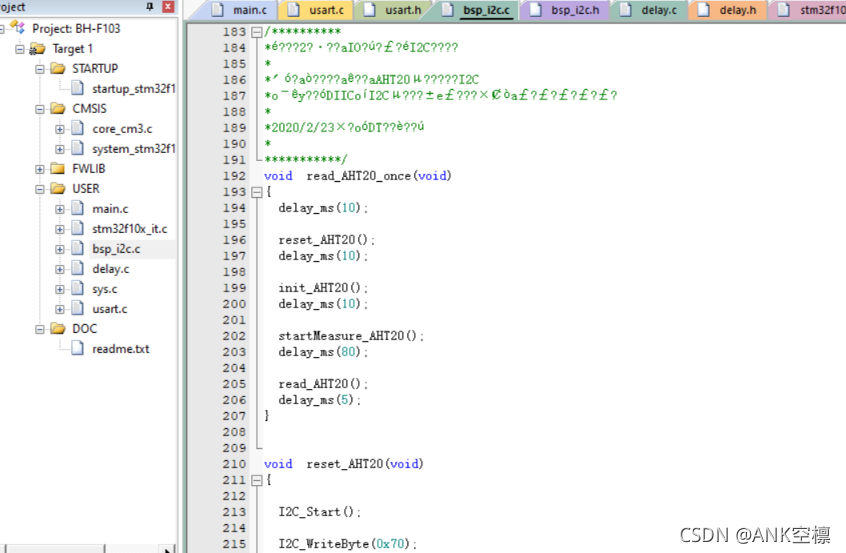This screenshot has height=553, width=846.
Task: Expand main.c node in USER group
Action: coord(60,209)
